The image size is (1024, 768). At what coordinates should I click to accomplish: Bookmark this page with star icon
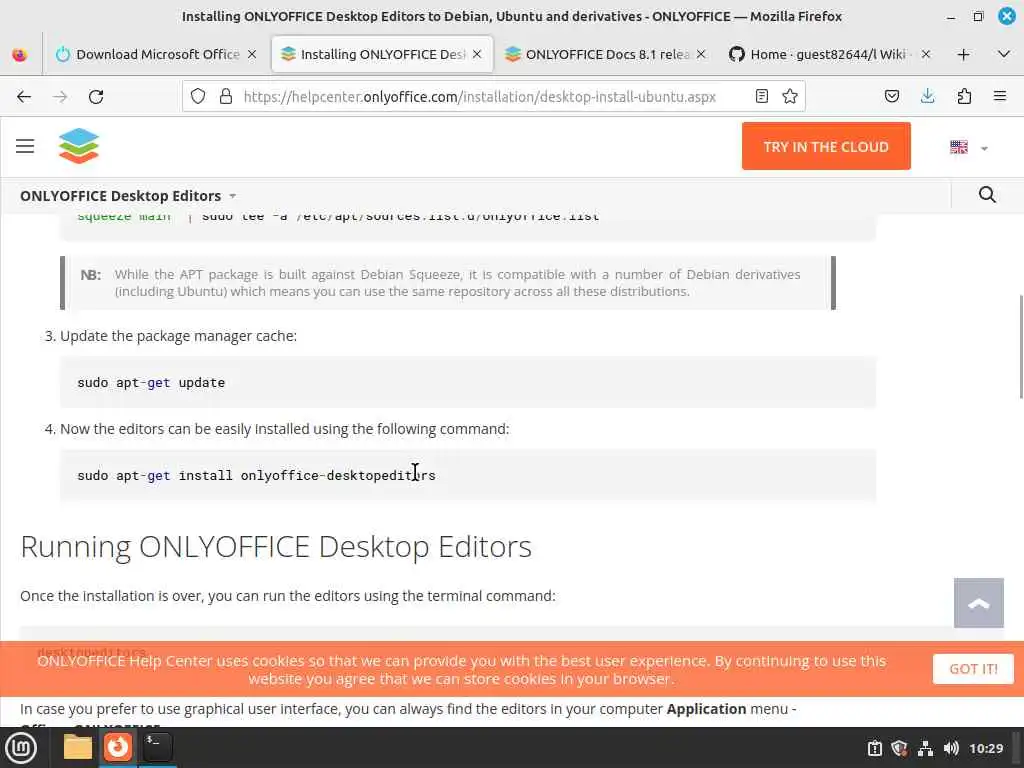click(790, 97)
